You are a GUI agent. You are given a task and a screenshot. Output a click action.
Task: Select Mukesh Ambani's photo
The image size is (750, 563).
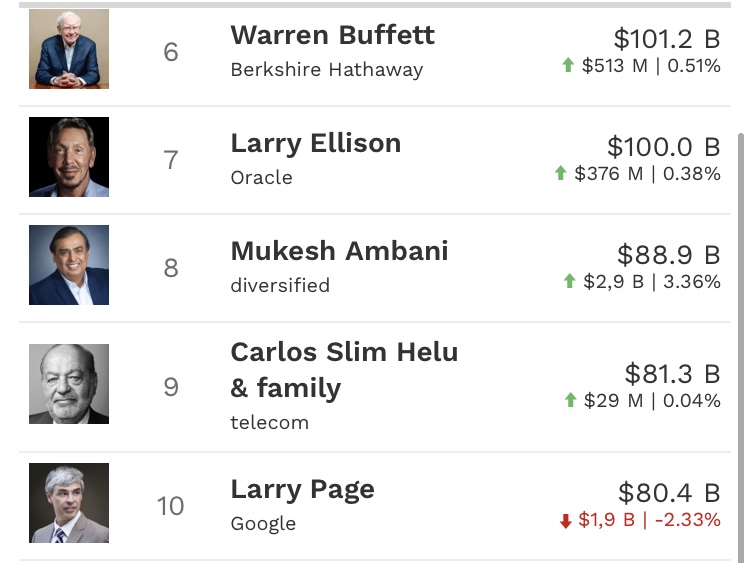point(68,266)
